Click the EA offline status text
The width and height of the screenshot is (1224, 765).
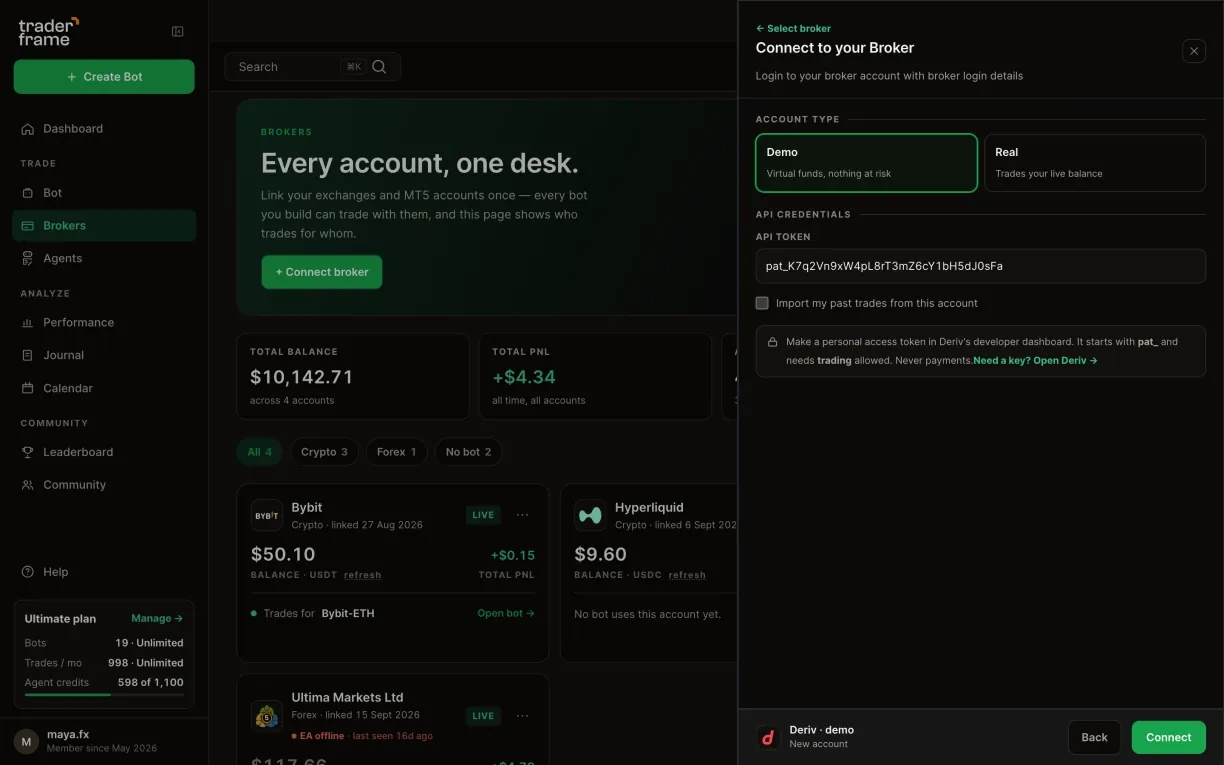point(322,736)
